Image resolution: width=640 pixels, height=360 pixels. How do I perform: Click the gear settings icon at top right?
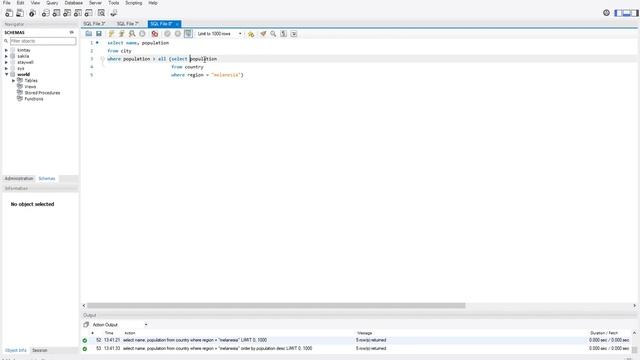click(606, 13)
